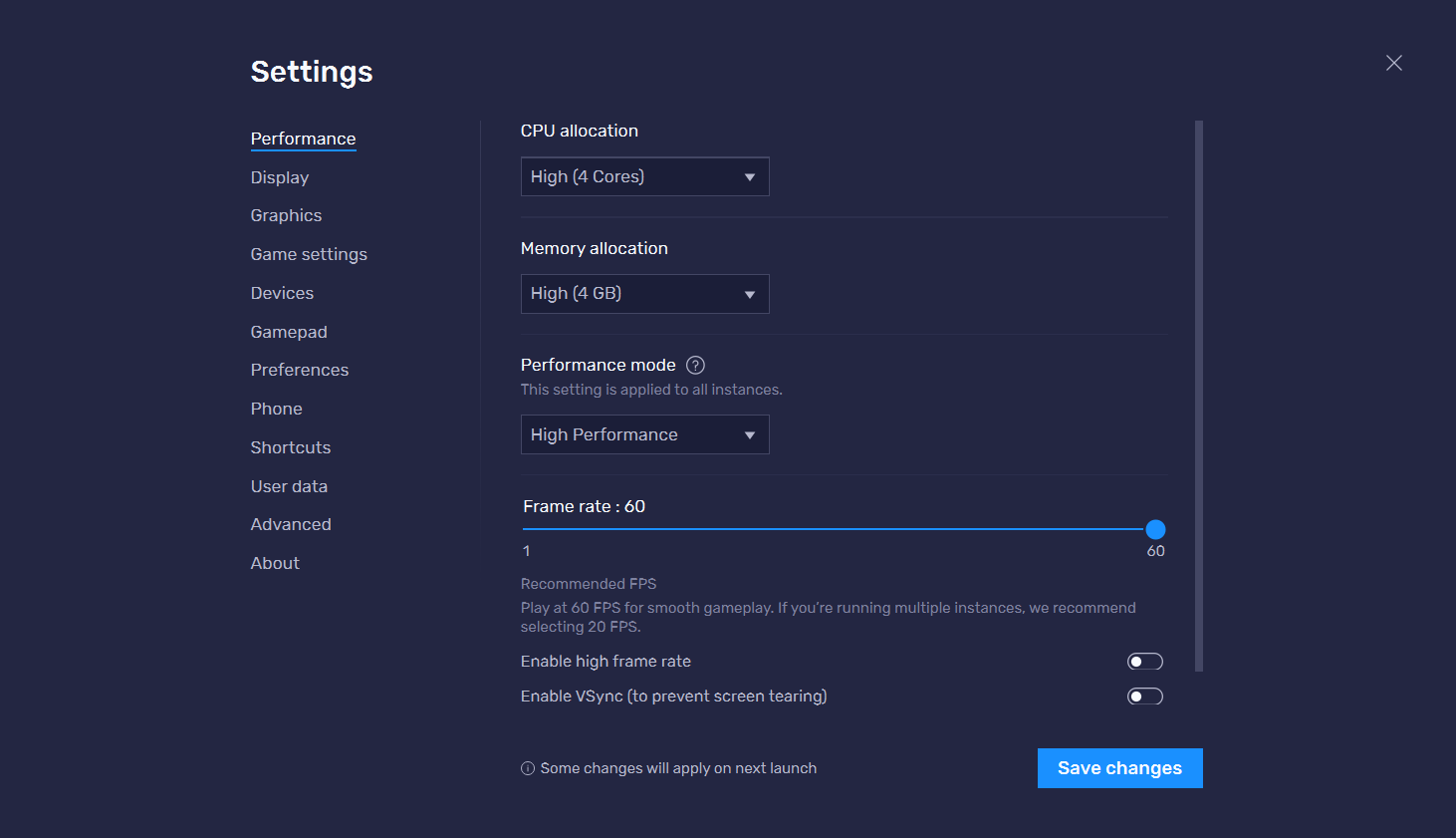Click the Save changes button
Viewport: 1456px width, 838px height.
tap(1119, 768)
